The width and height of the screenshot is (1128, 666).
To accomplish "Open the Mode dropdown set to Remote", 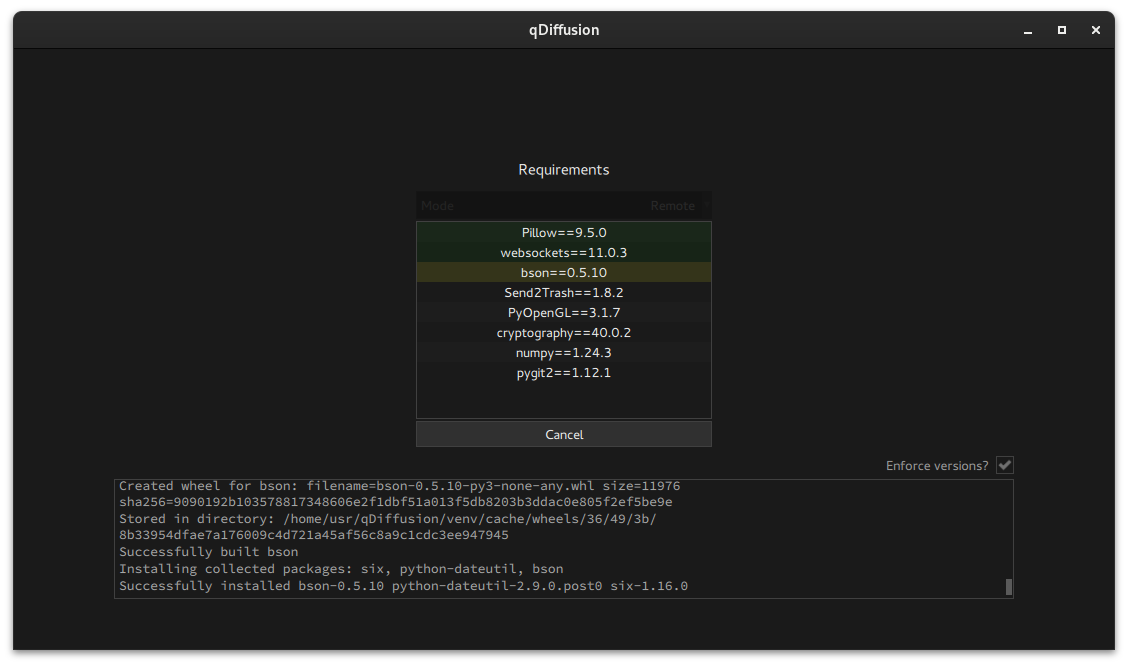I will tap(563, 206).
